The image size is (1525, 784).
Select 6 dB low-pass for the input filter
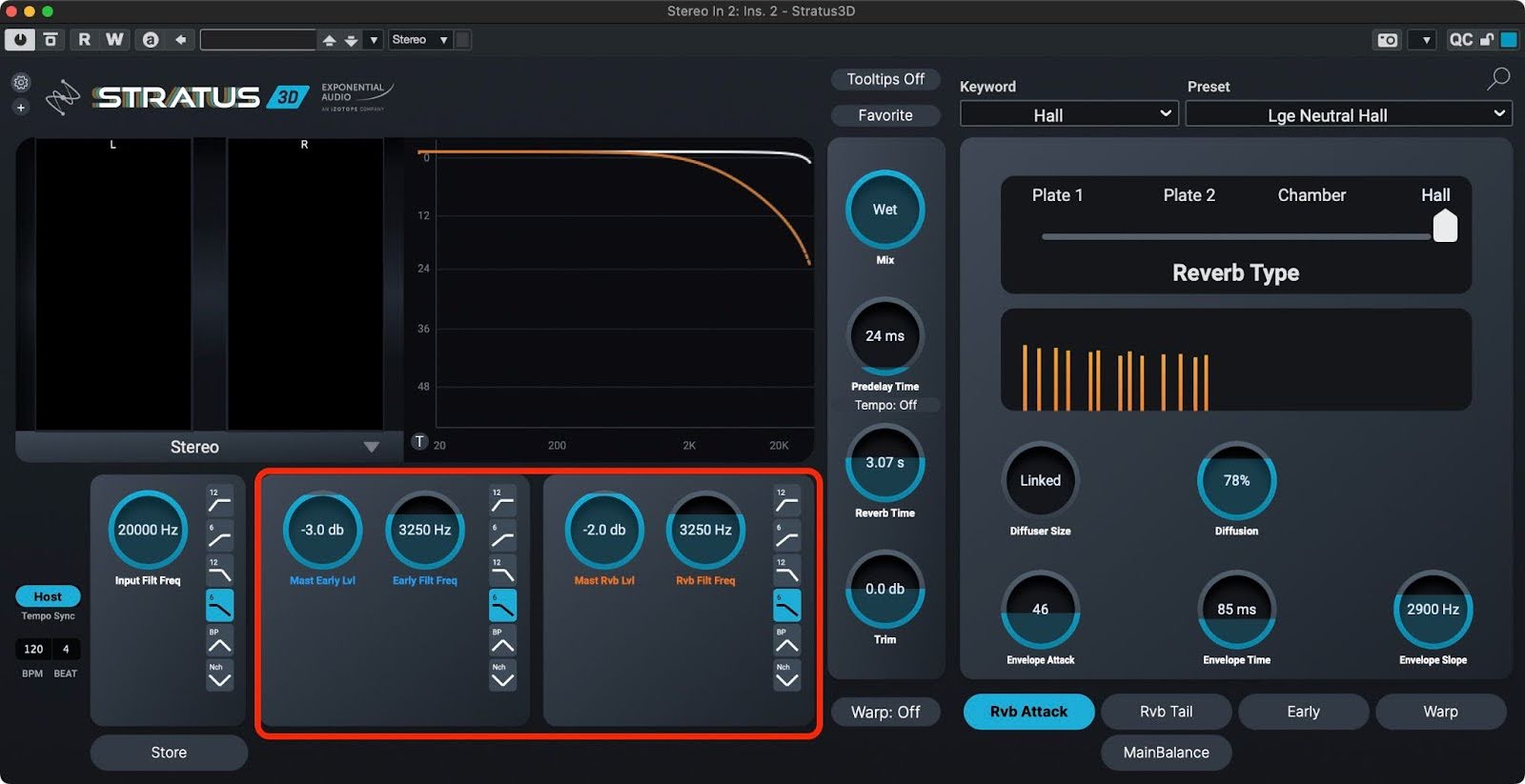tap(219, 606)
